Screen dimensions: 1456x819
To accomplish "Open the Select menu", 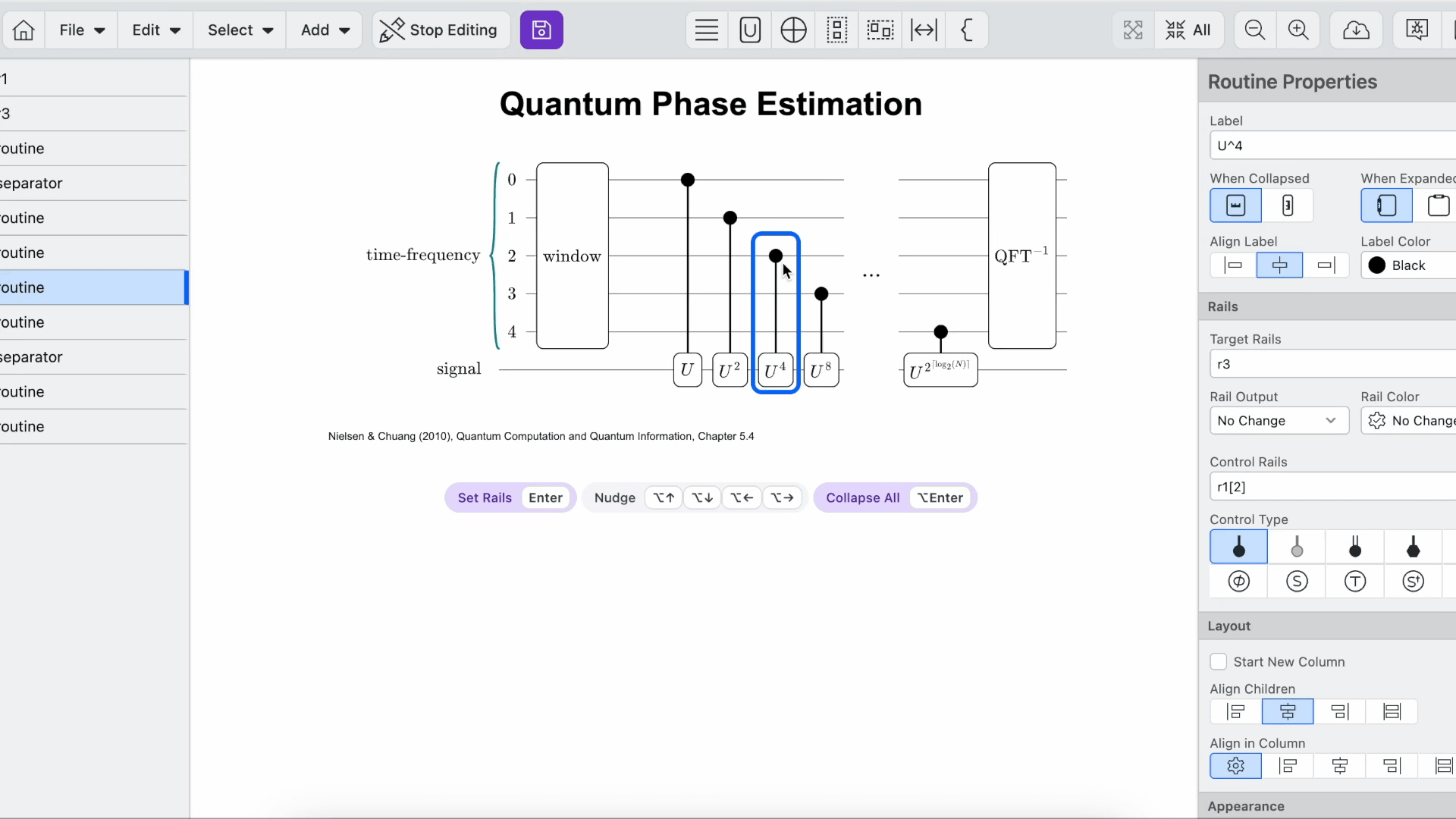I will (240, 30).
